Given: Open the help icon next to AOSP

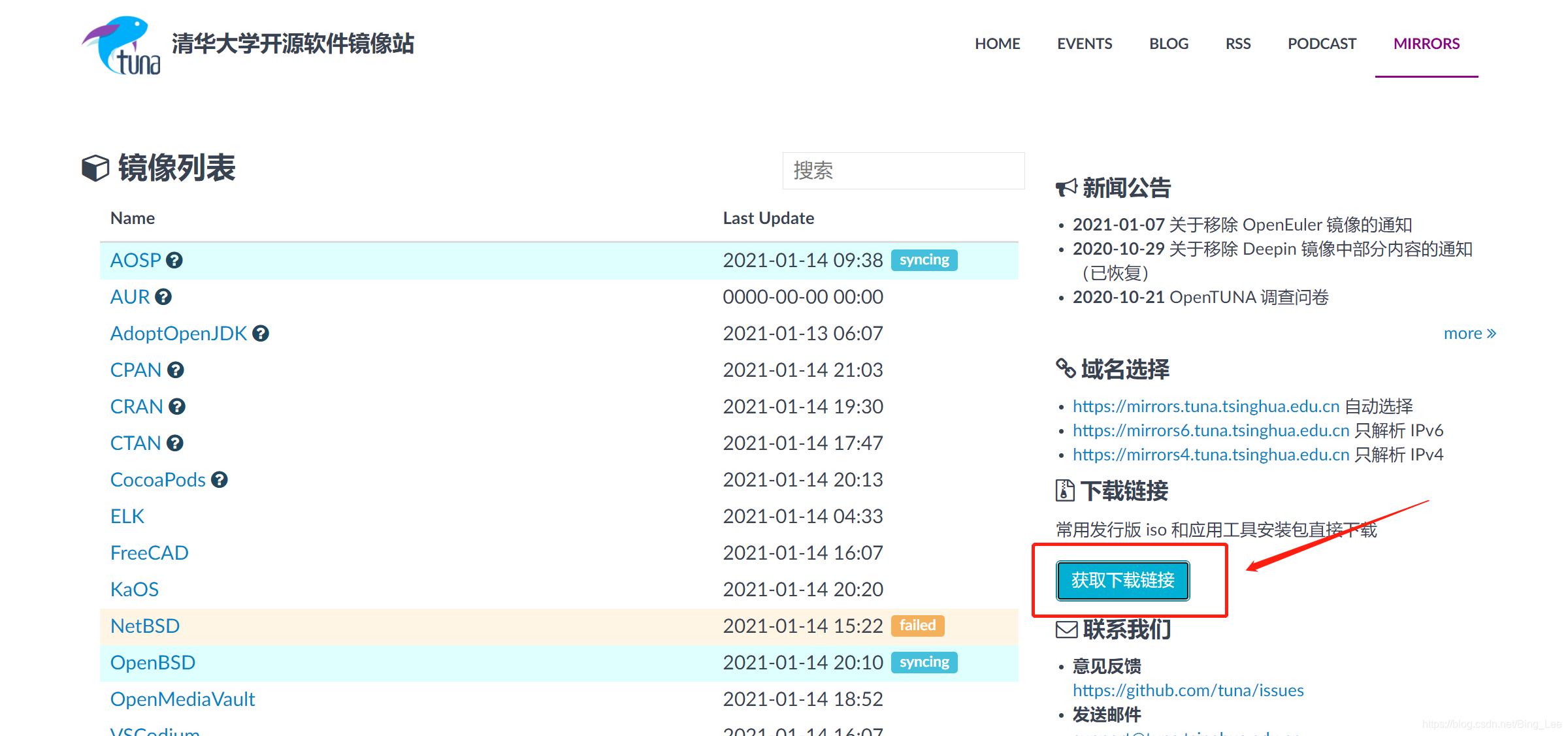Looking at the screenshot, I should tap(174, 261).
